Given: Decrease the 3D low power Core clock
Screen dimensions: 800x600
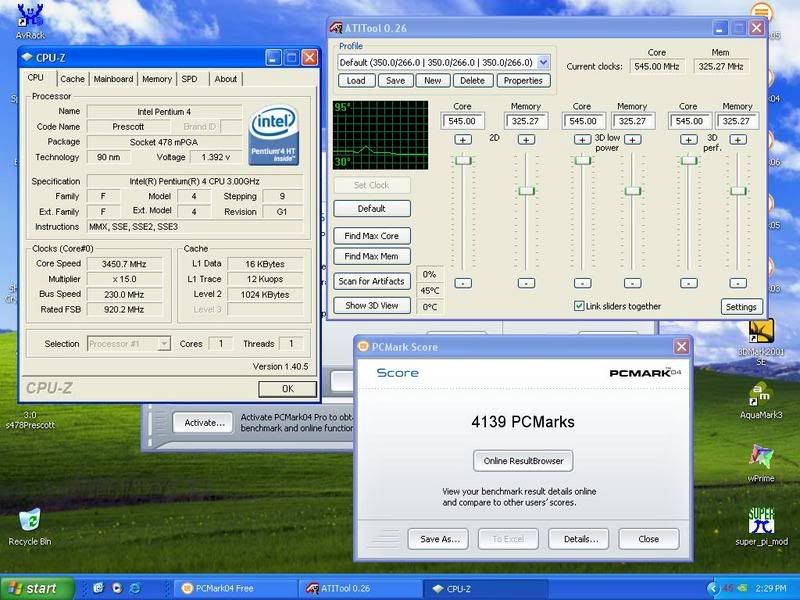Looking at the screenshot, I should (x=582, y=283).
